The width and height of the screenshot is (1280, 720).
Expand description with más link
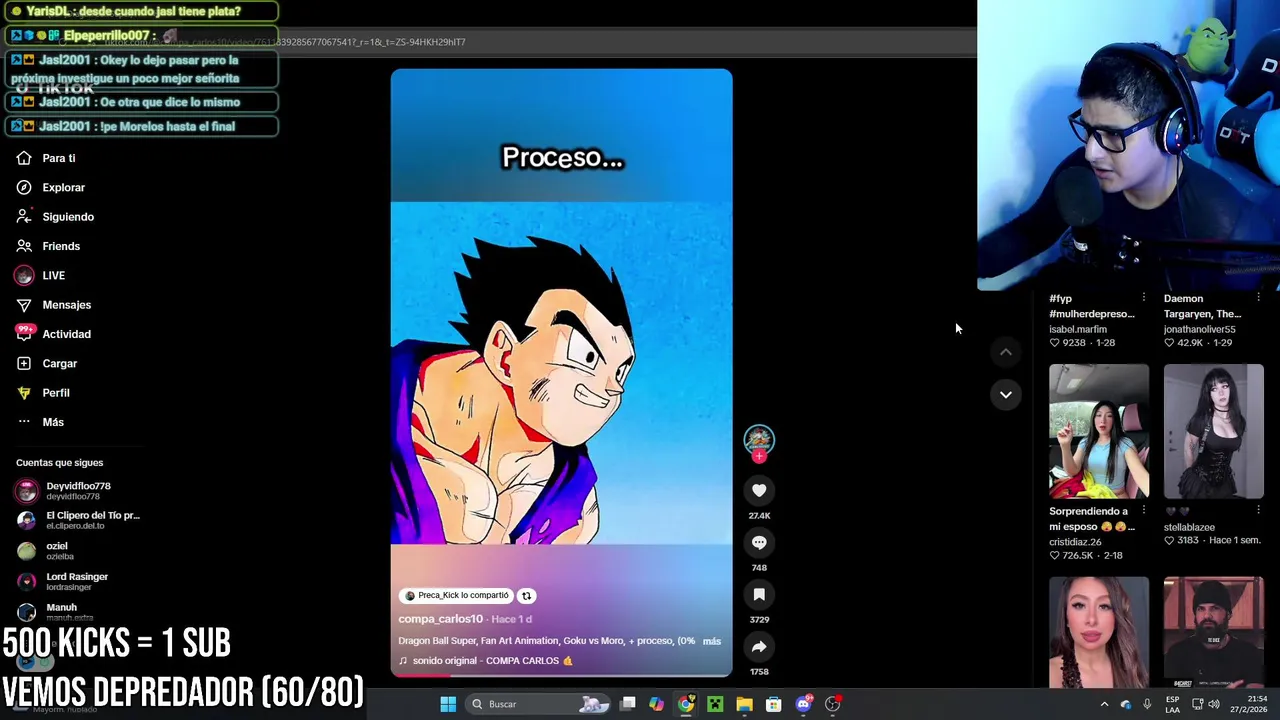(711, 641)
